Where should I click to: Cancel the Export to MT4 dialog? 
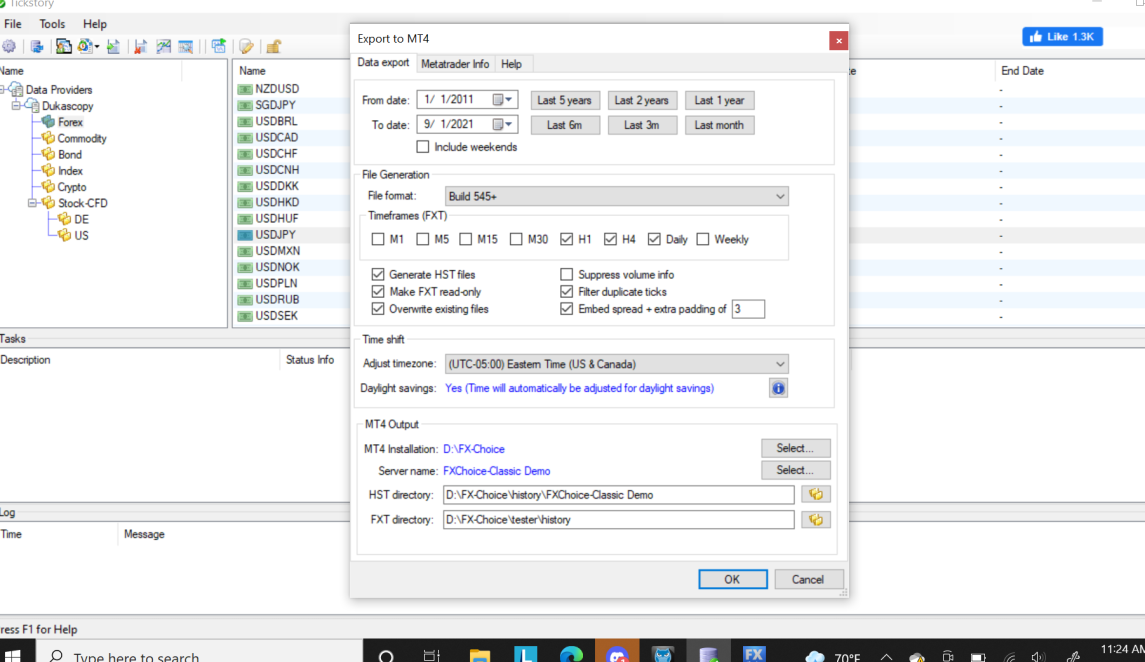[x=808, y=580]
